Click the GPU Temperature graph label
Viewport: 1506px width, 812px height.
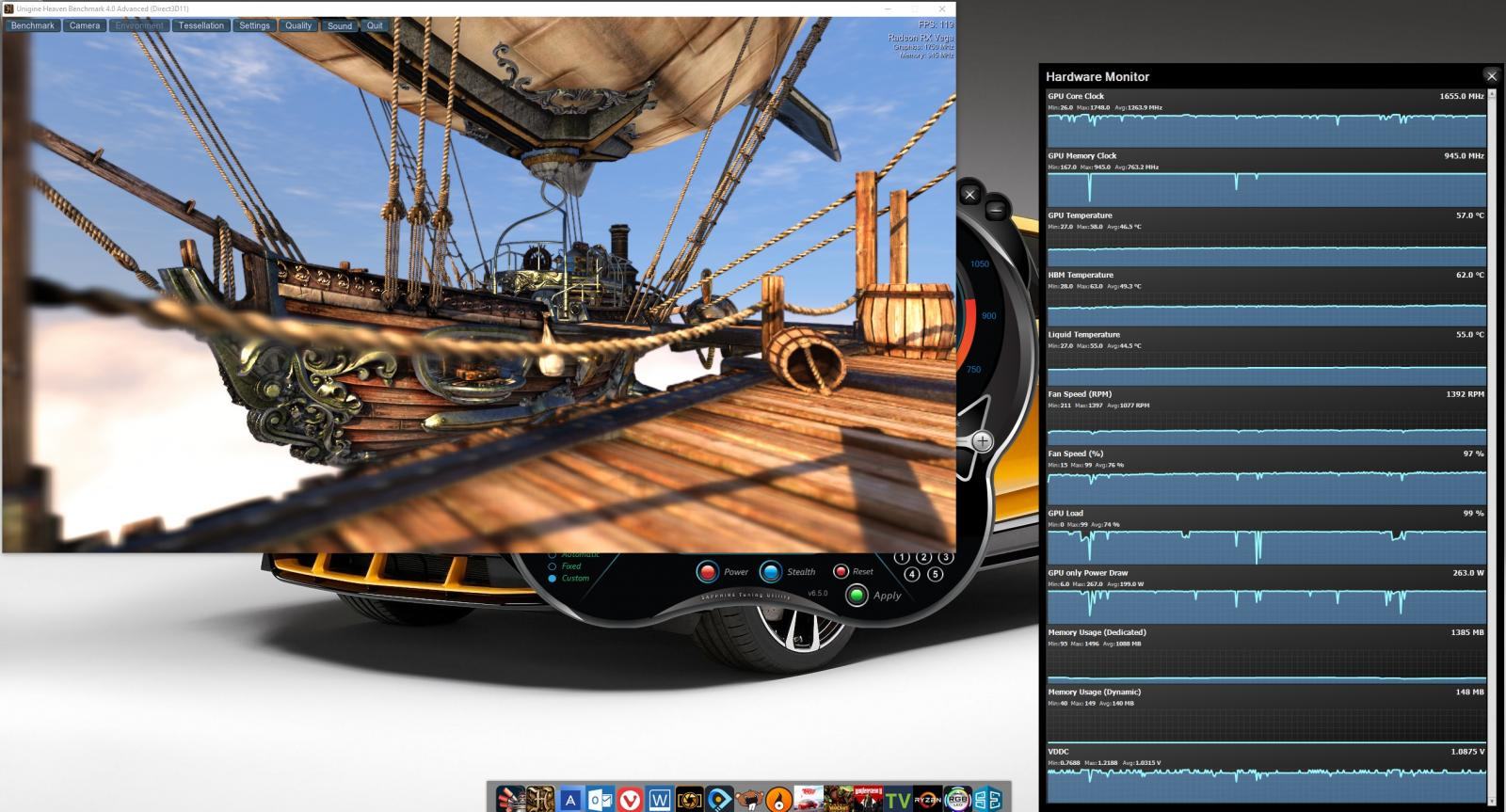tap(1080, 215)
